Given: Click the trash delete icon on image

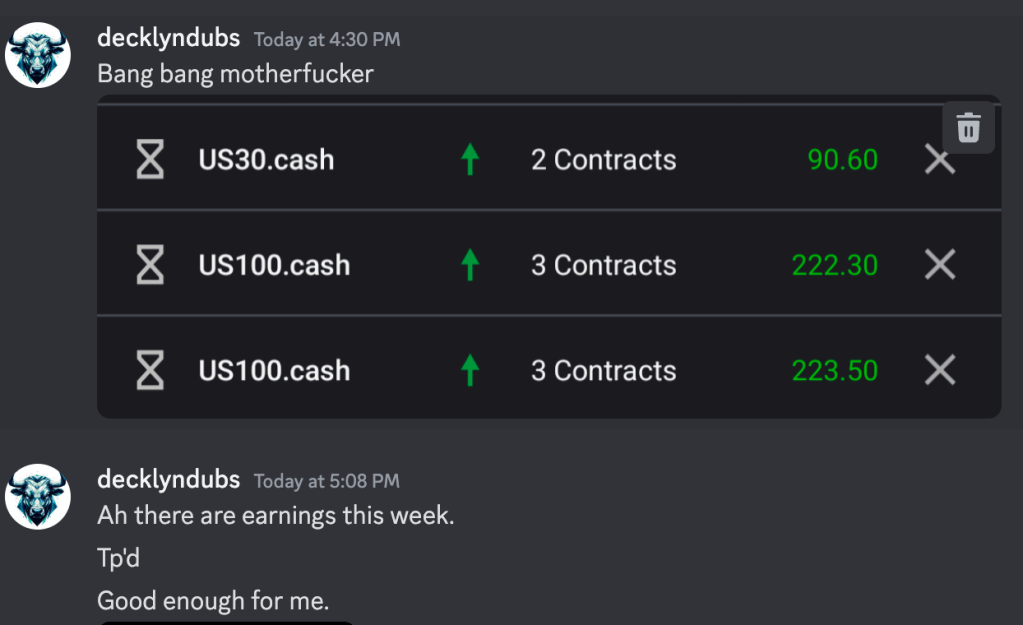Looking at the screenshot, I should (x=968, y=128).
